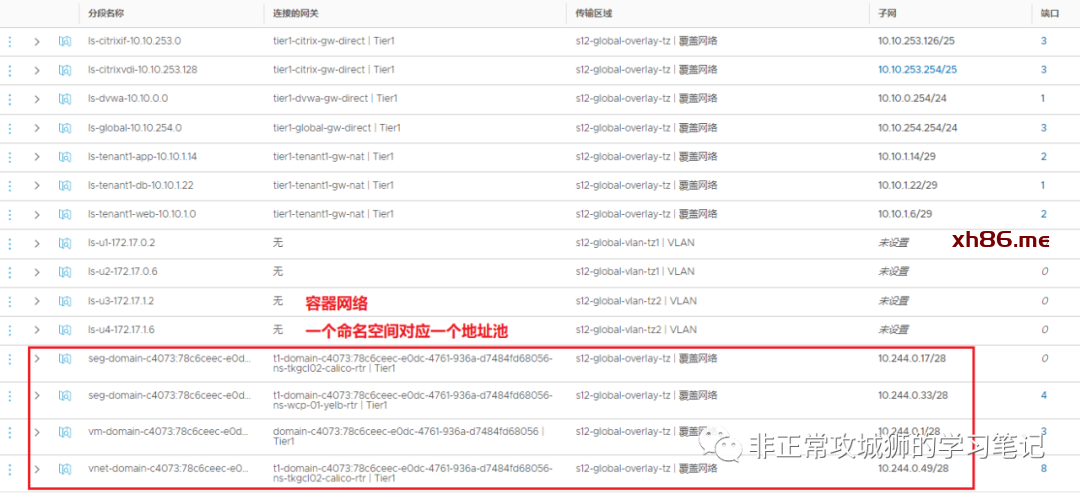Open port count 3 link for ls-citrixif
Viewport: 1080px width, 494px height.
(1043, 41)
